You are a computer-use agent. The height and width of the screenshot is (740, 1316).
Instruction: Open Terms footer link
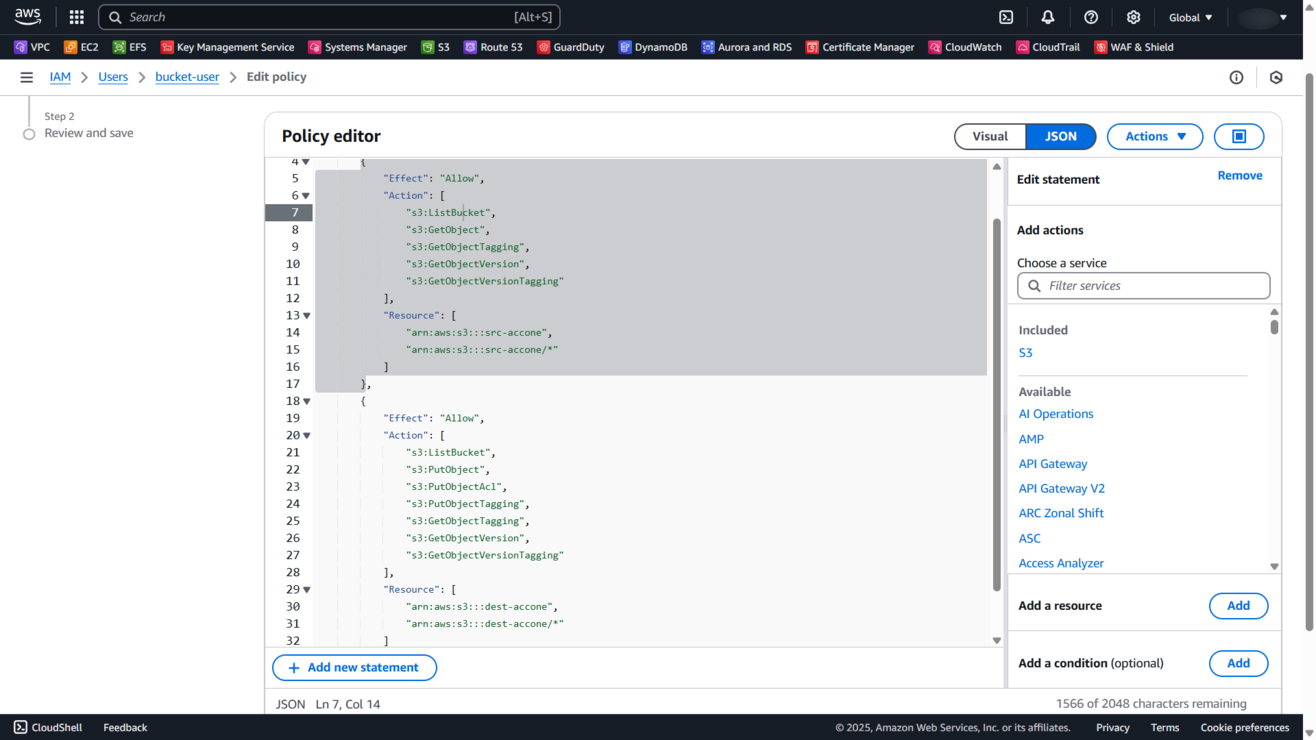(x=1165, y=727)
